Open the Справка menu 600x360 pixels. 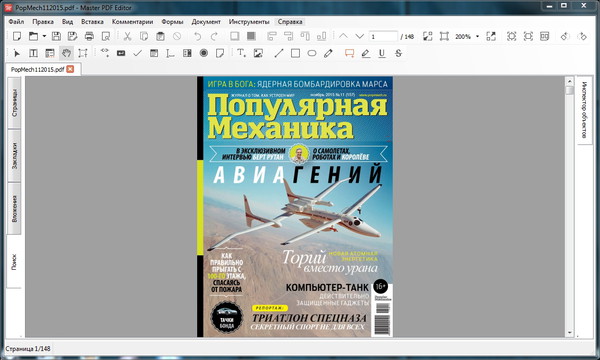pos(290,22)
